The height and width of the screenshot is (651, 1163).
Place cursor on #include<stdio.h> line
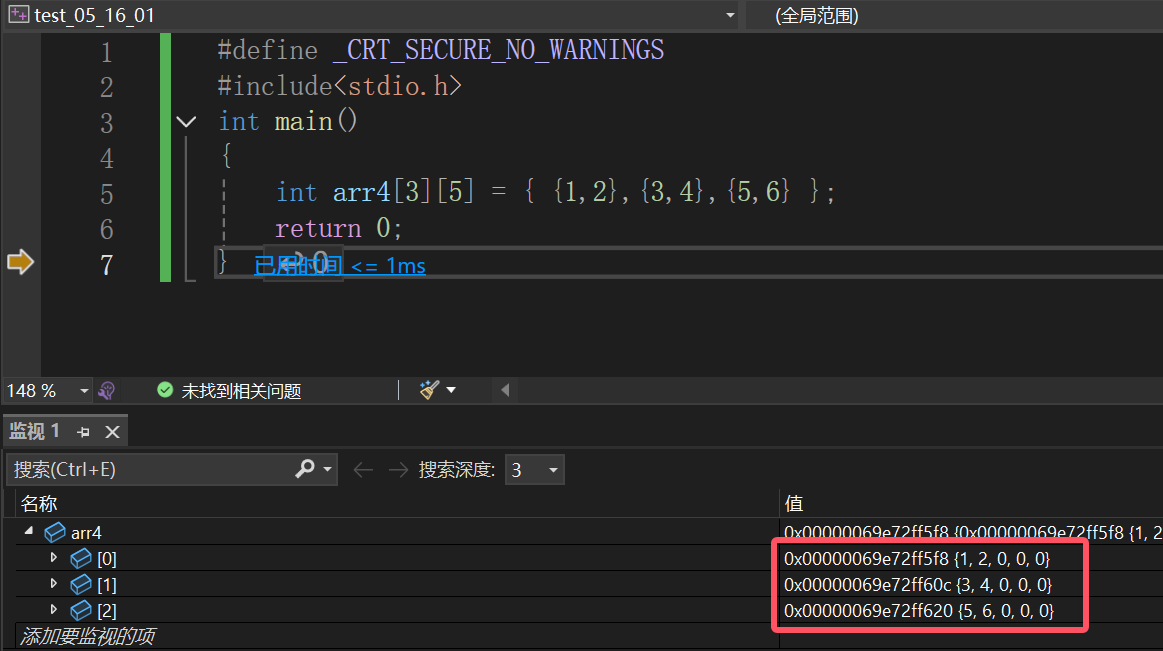pos(340,86)
